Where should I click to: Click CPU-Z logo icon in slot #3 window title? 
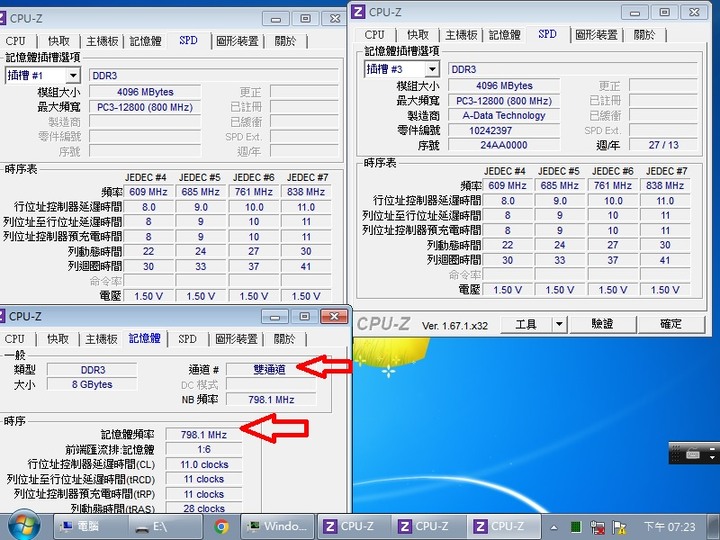(x=358, y=12)
